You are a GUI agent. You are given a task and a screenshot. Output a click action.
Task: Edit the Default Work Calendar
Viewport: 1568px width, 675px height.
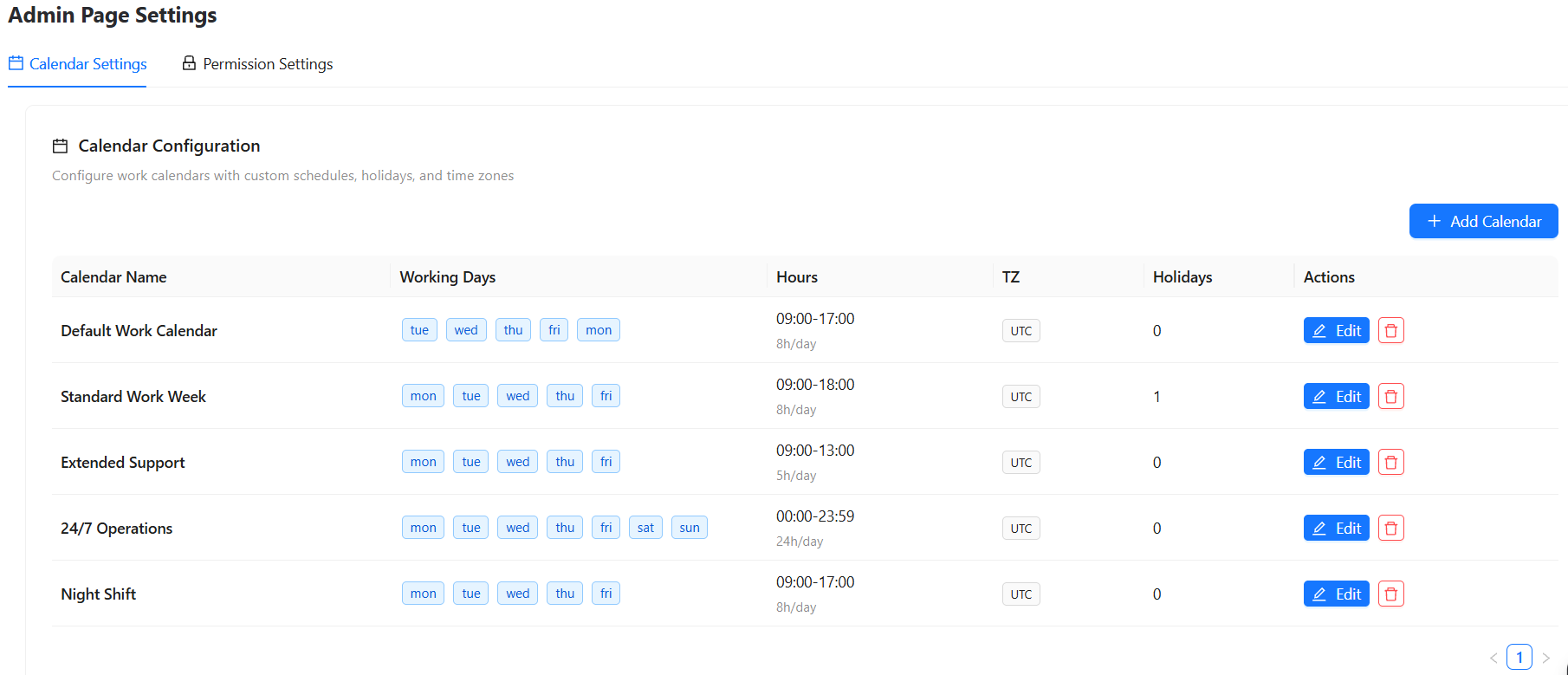pyautogui.click(x=1336, y=330)
